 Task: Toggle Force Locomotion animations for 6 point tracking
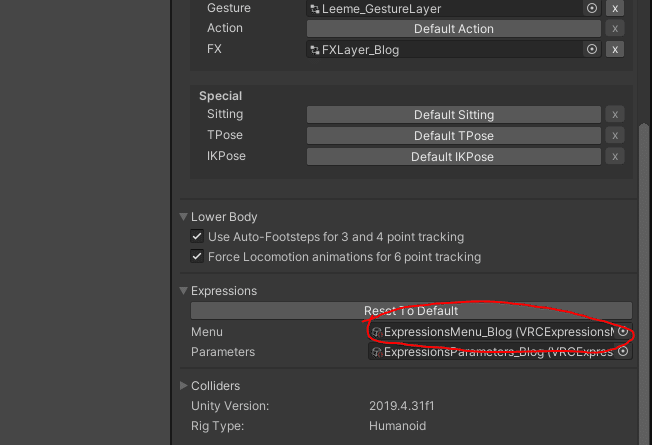pos(197,256)
